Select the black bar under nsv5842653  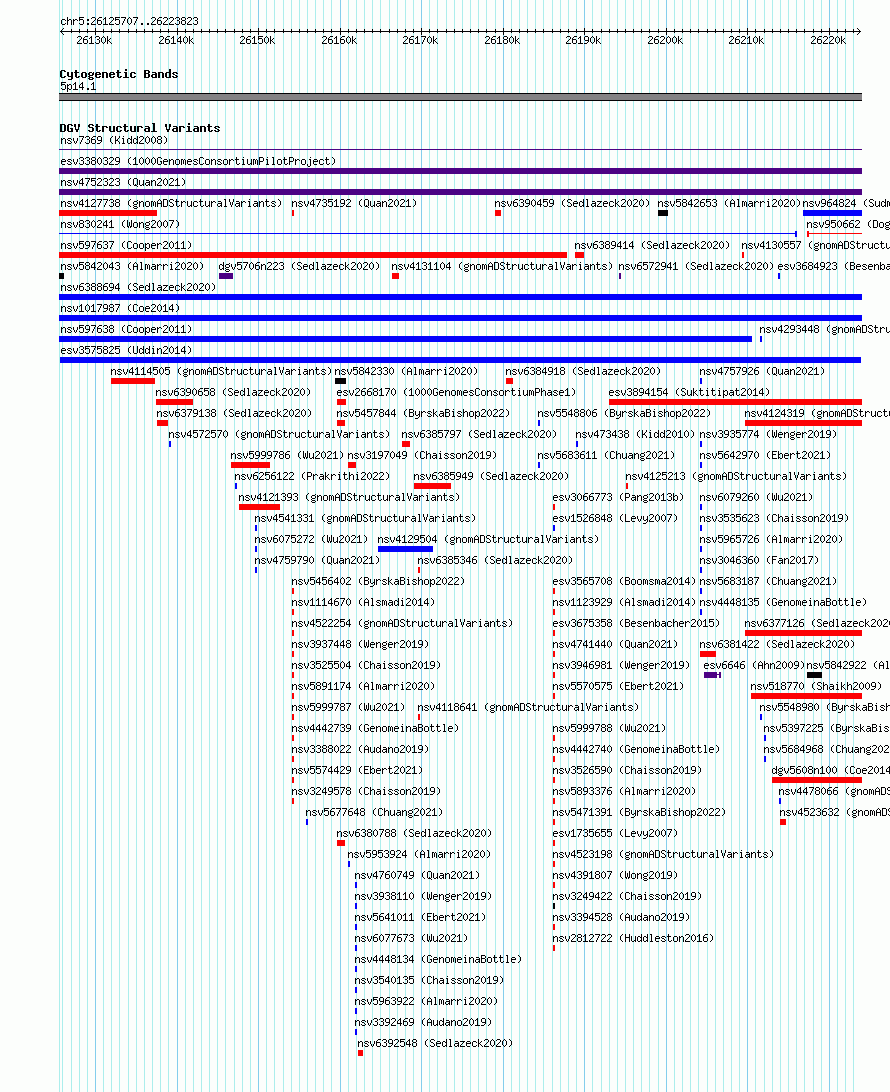coord(663,213)
